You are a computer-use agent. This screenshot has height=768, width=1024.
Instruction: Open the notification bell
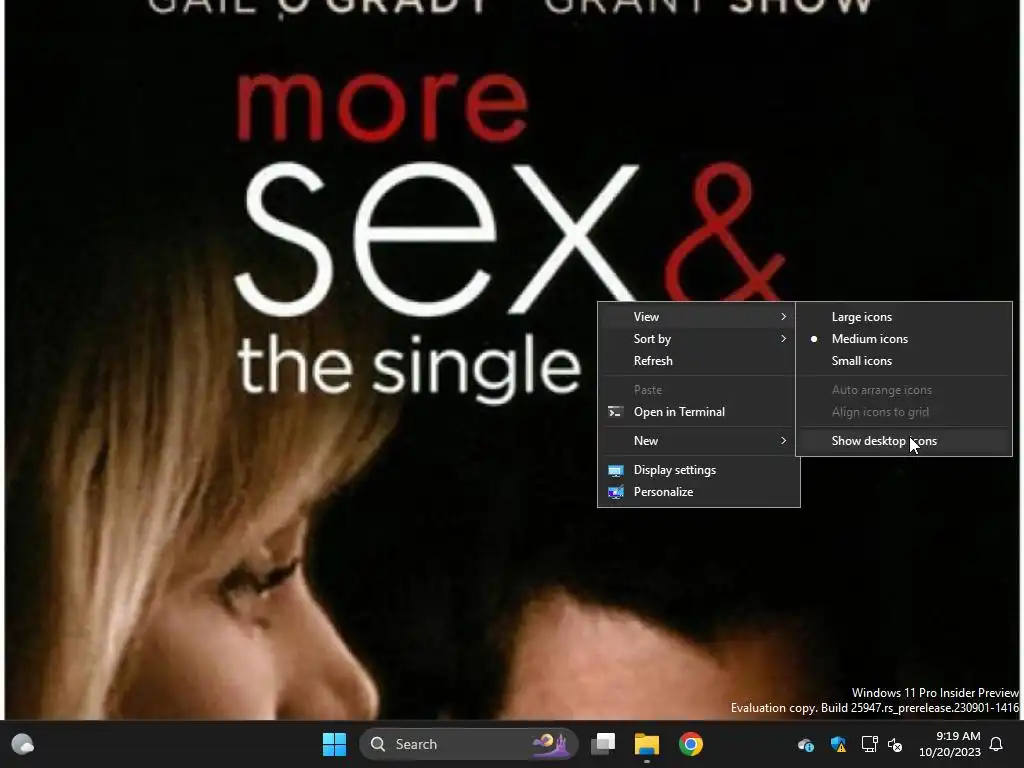click(997, 744)
